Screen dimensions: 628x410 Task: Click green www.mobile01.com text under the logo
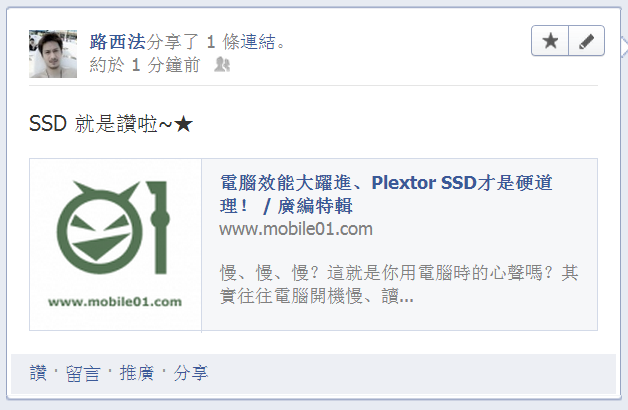click(x=115, y=301)
